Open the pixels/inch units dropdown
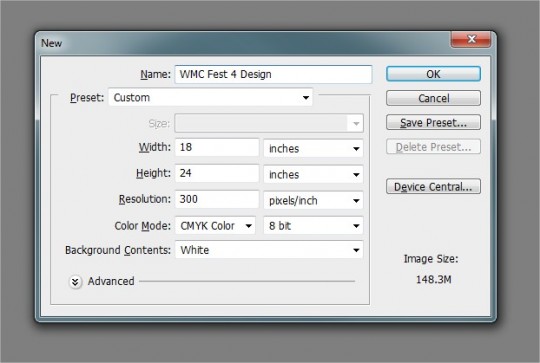 313,200
